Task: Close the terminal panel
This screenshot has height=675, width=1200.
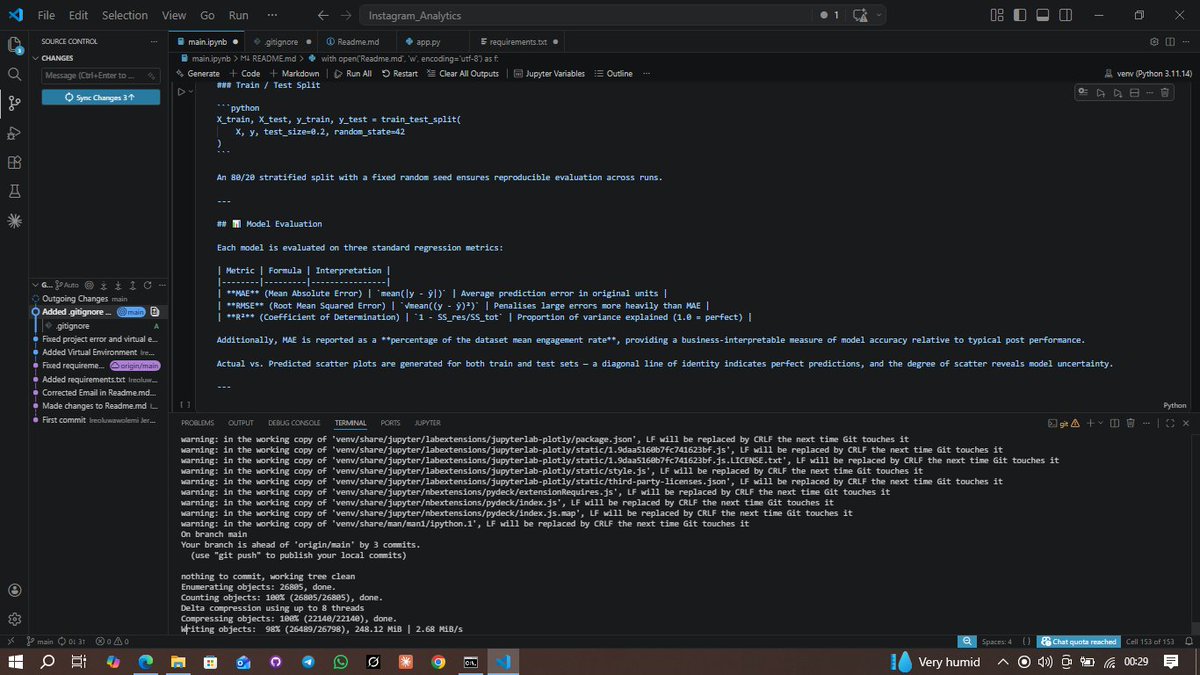Action: click(x=1185, y=423)
